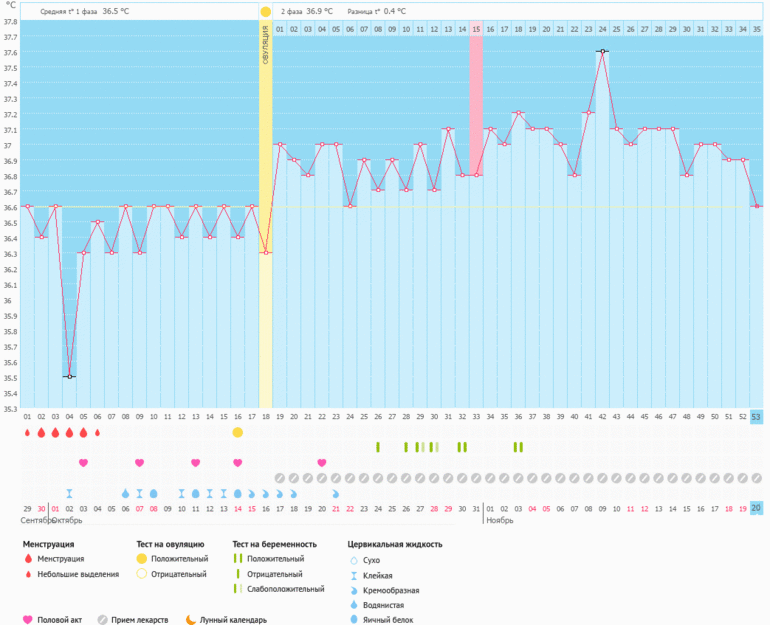770x625 pixels.
Task: Click the Сухо legend drop icon
Action: (x=353, y=560)
